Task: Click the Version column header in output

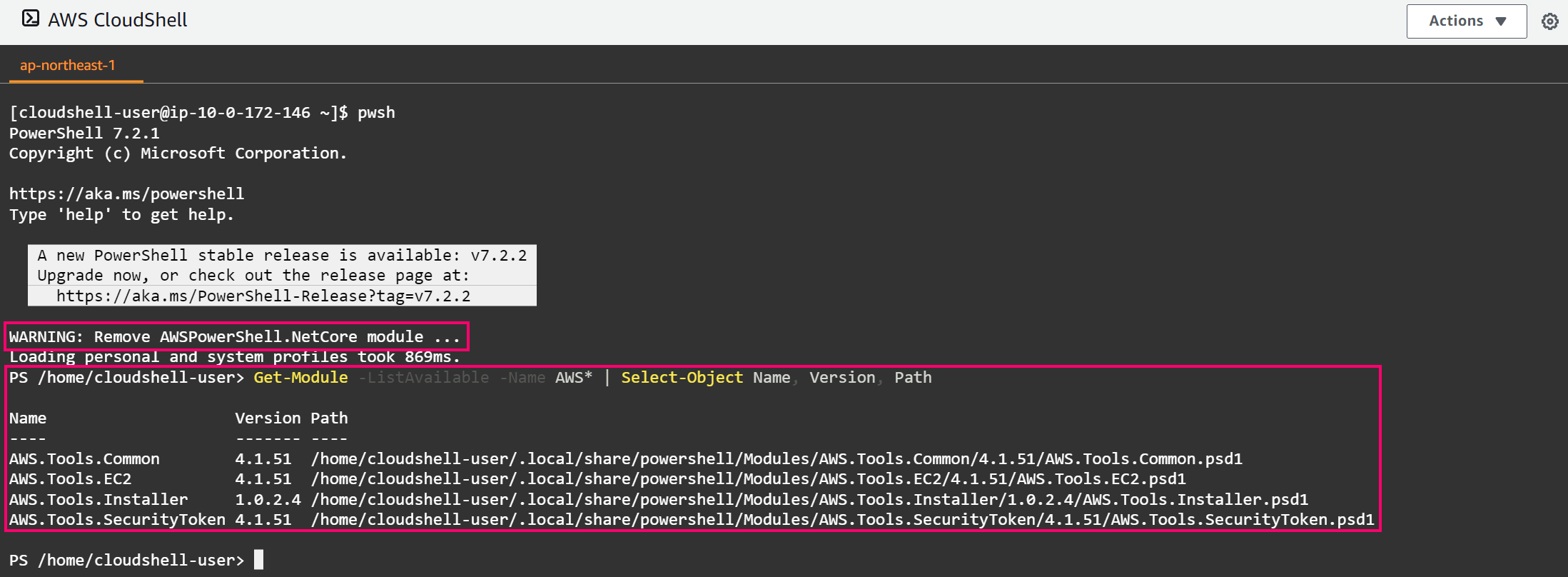Action: coord(268,418)
